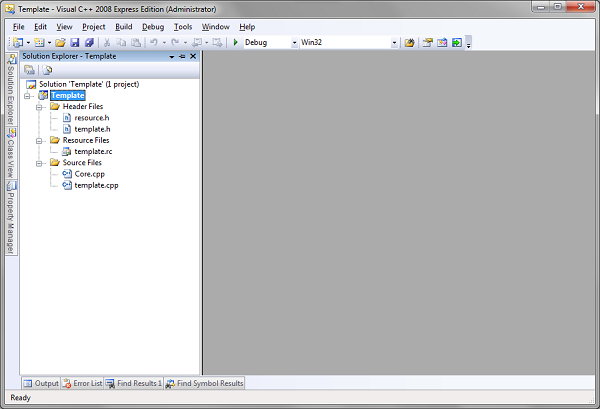Start debugging with the green play icon
Image resolution: width=600 pixels, height=409 pixels.
[236, 42]
